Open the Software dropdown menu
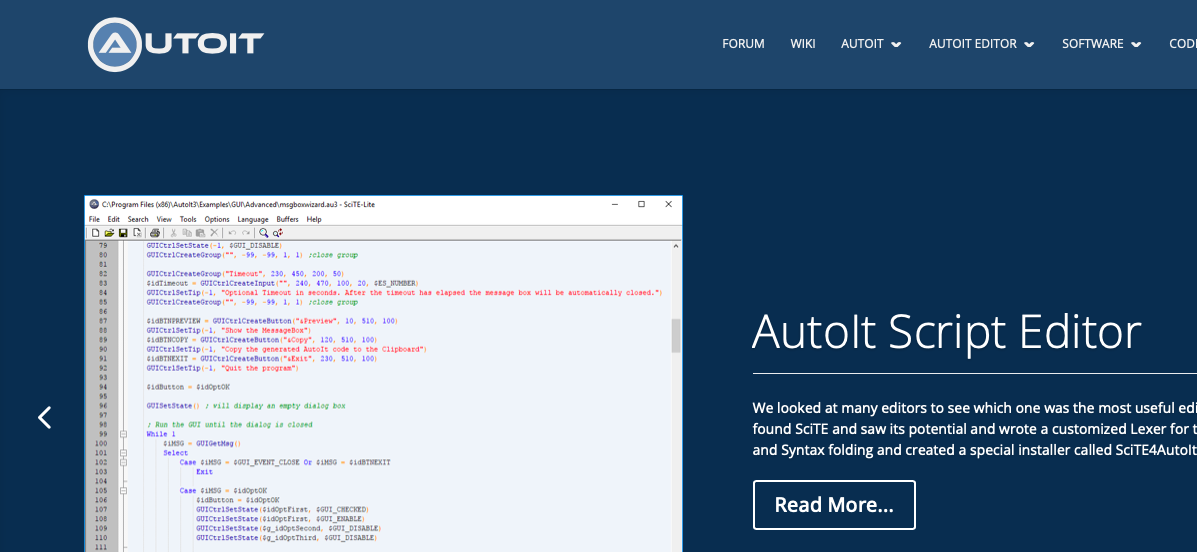This screenshot has height=552, width=1197. [1101, 44]
